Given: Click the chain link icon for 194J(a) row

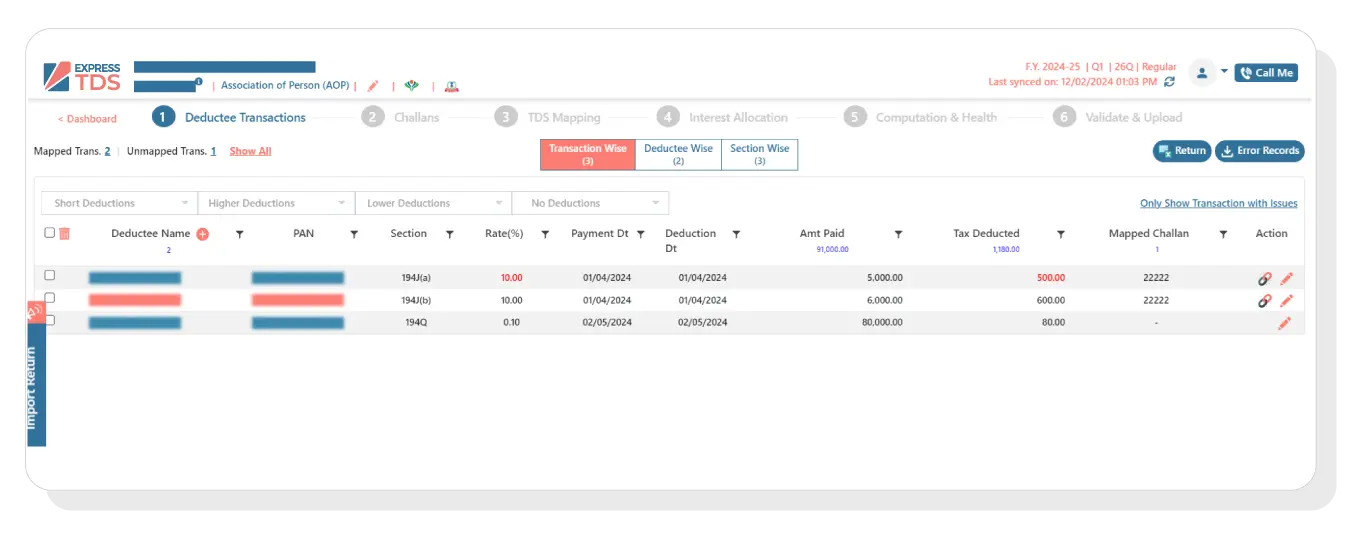Looking at the screenshot, I should (x=1264, y=279).
